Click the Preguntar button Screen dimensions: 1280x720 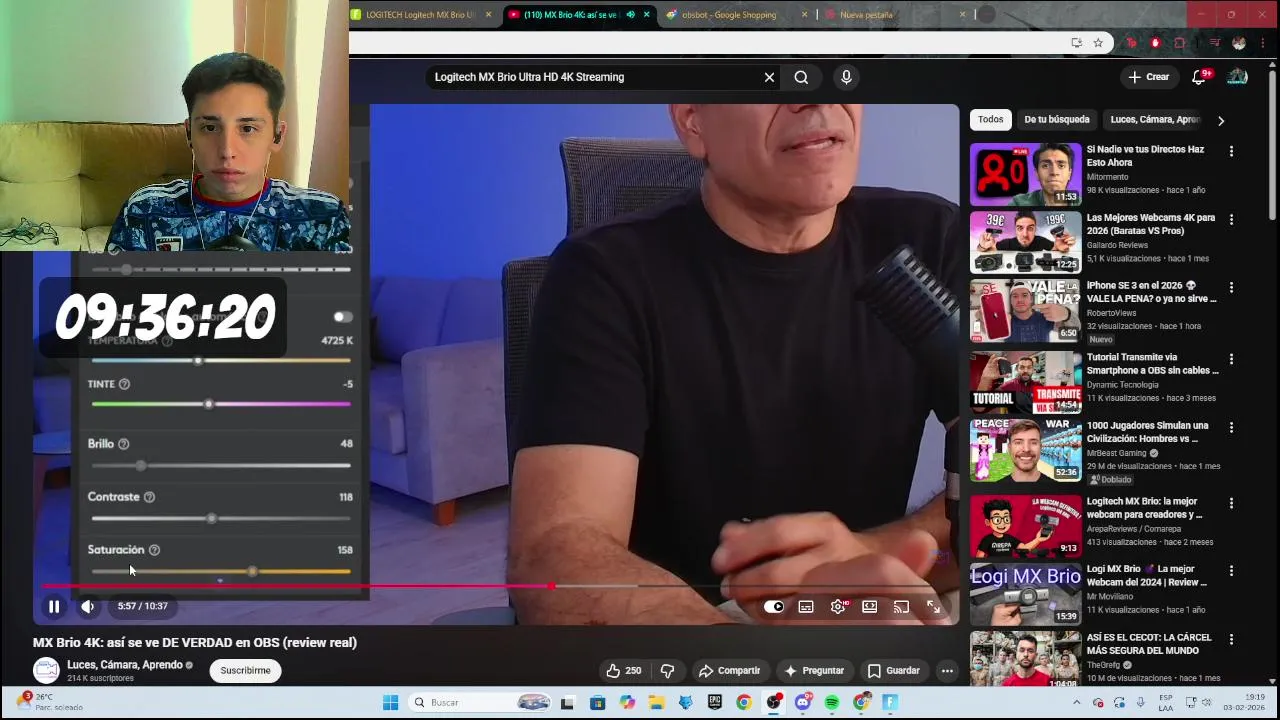(814, 671)
